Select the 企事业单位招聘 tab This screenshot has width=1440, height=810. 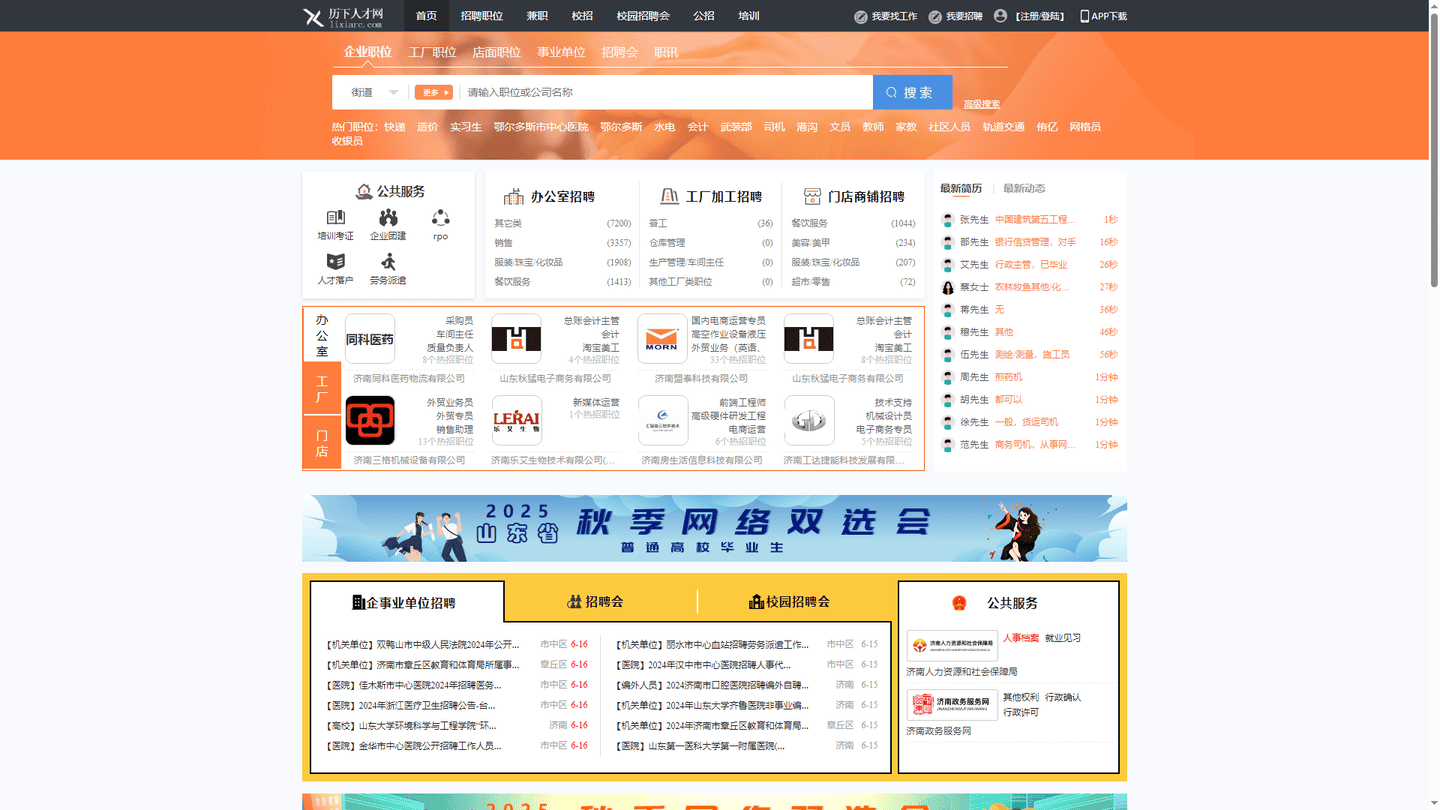click(406, 602)
